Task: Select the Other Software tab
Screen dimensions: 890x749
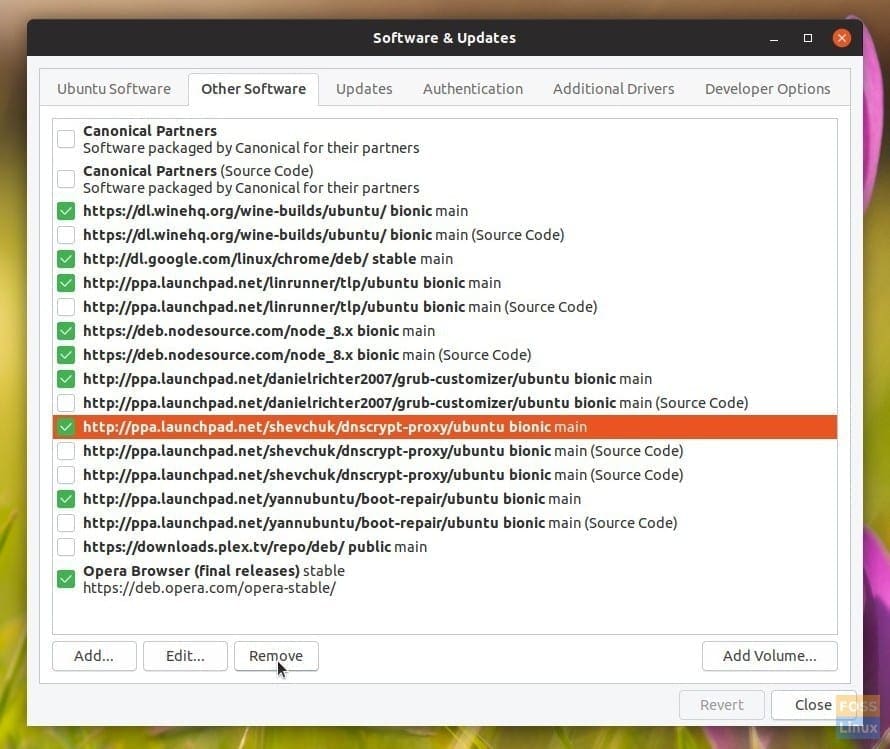Action: (253, 89)
